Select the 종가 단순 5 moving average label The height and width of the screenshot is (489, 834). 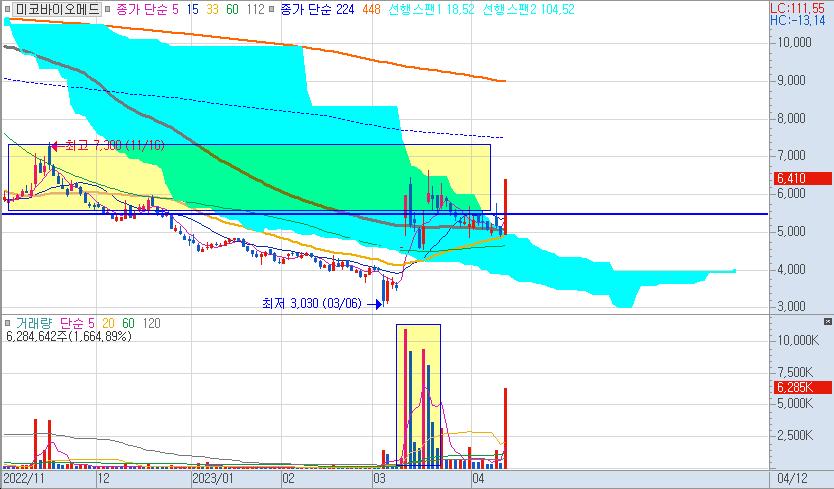147,9
